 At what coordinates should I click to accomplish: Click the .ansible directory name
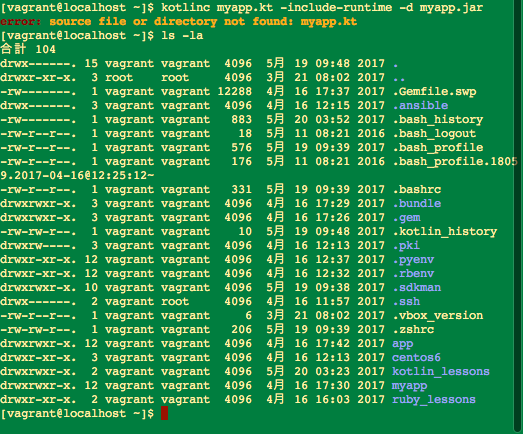coord(420,105)
